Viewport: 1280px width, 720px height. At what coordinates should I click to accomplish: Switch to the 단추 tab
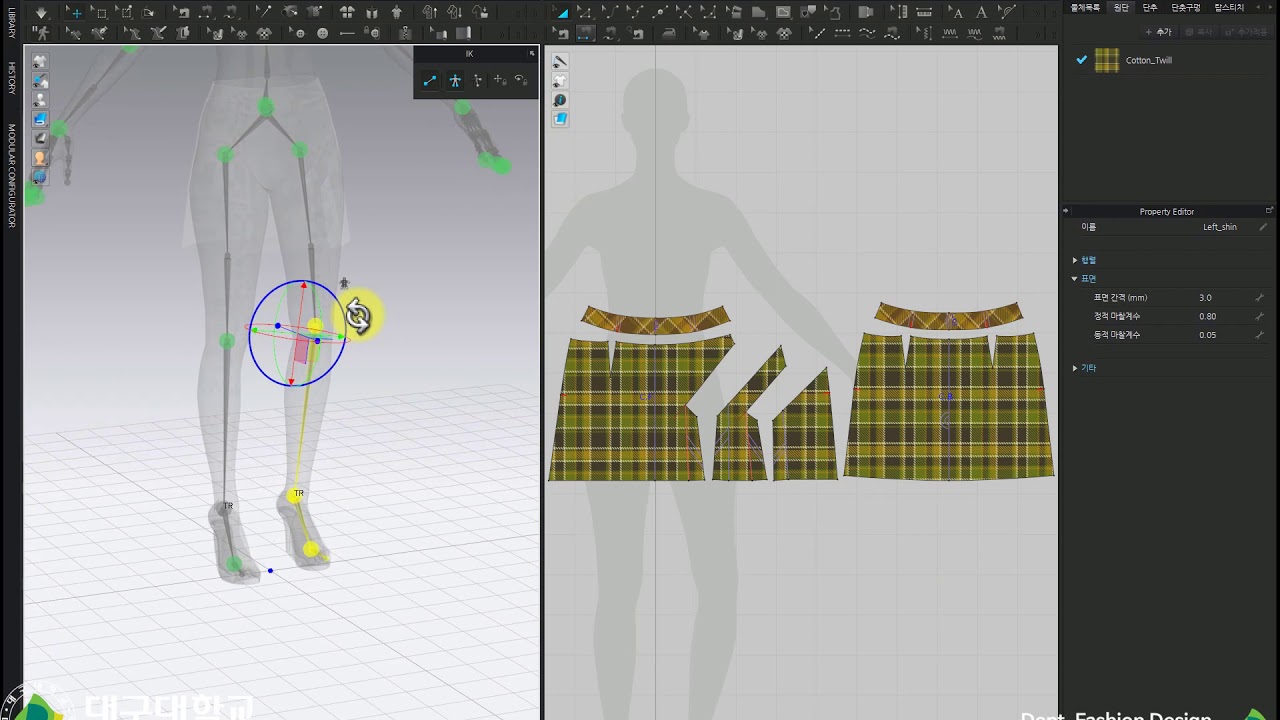[1150, 7]
